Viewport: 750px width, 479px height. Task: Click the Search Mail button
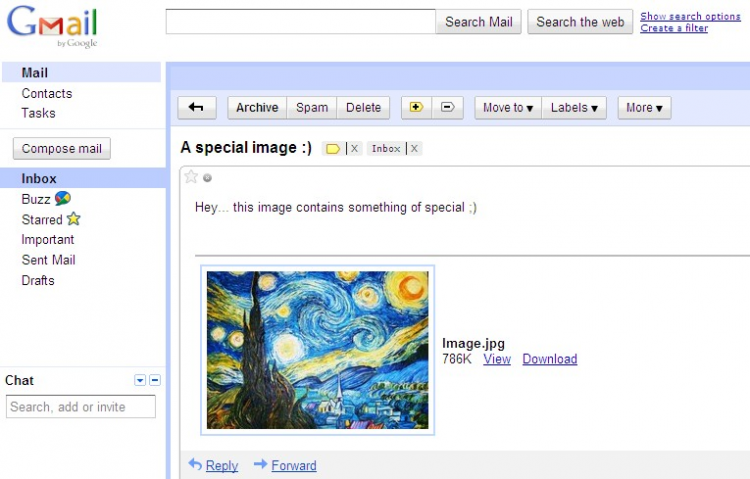[x=478, y=22]
